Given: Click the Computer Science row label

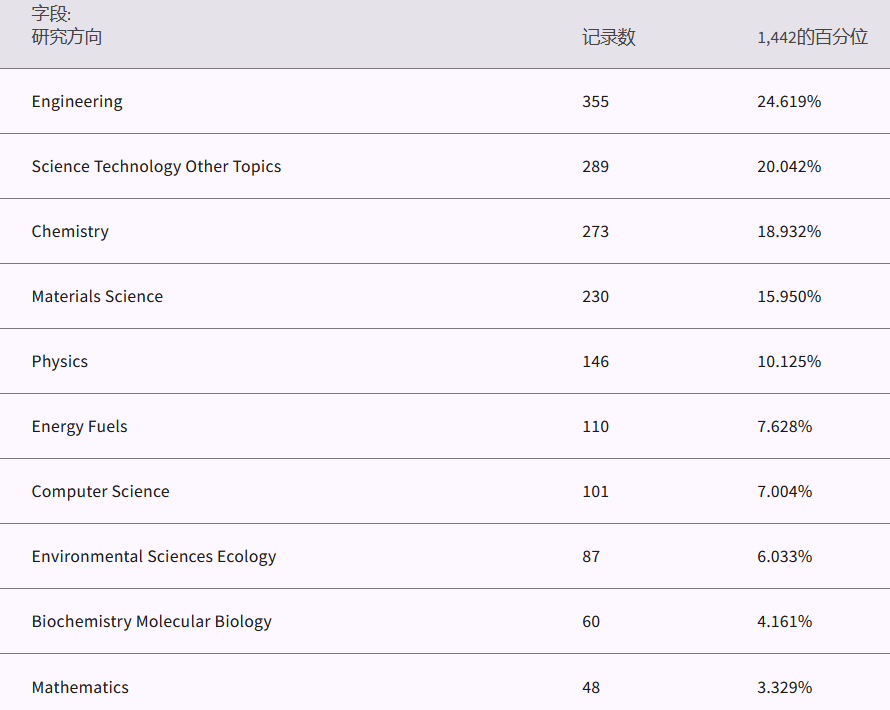Looking at the screenshot, I should point(101,492).
